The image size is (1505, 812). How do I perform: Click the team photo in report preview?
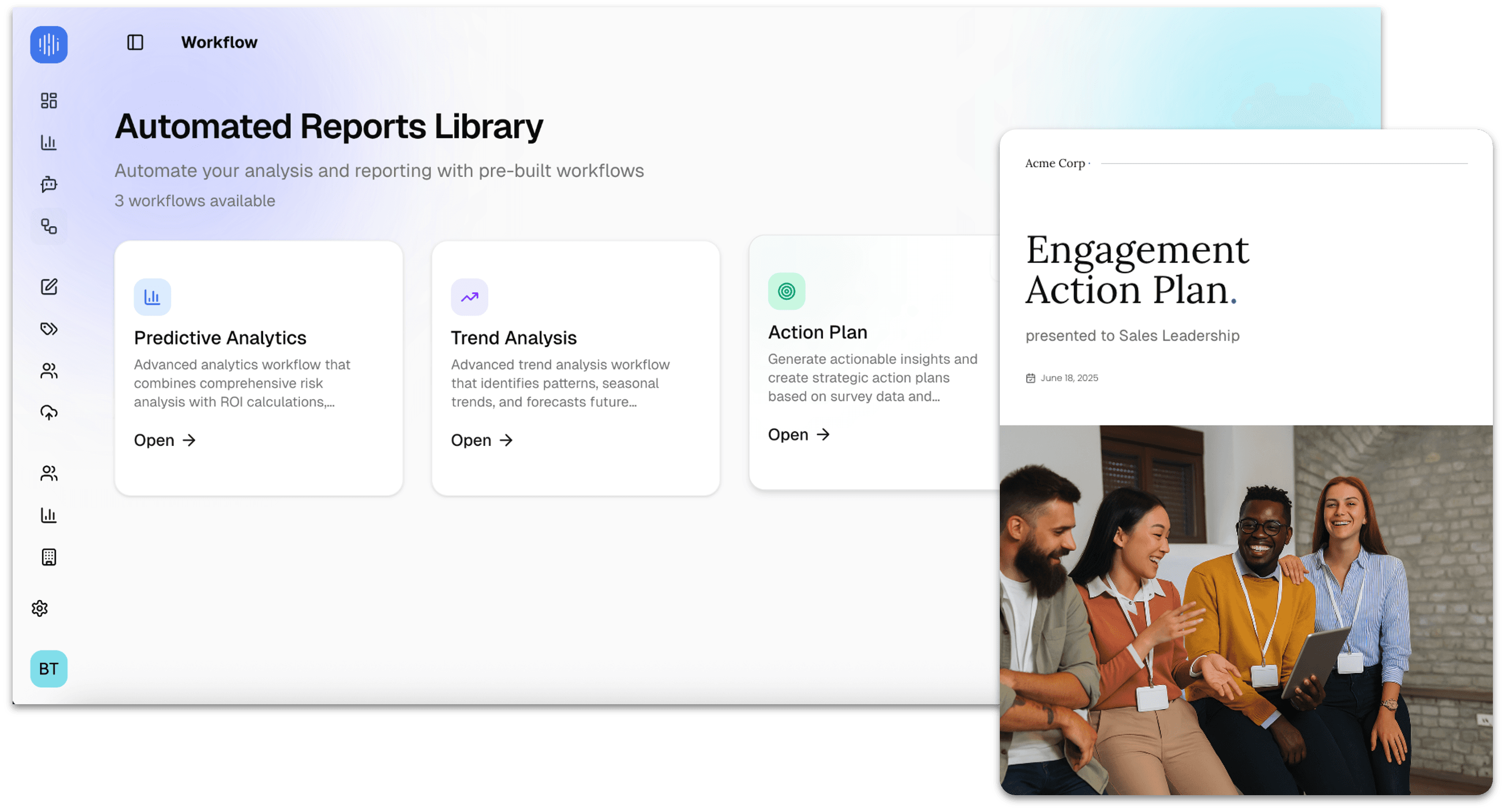pos(1246,610)
